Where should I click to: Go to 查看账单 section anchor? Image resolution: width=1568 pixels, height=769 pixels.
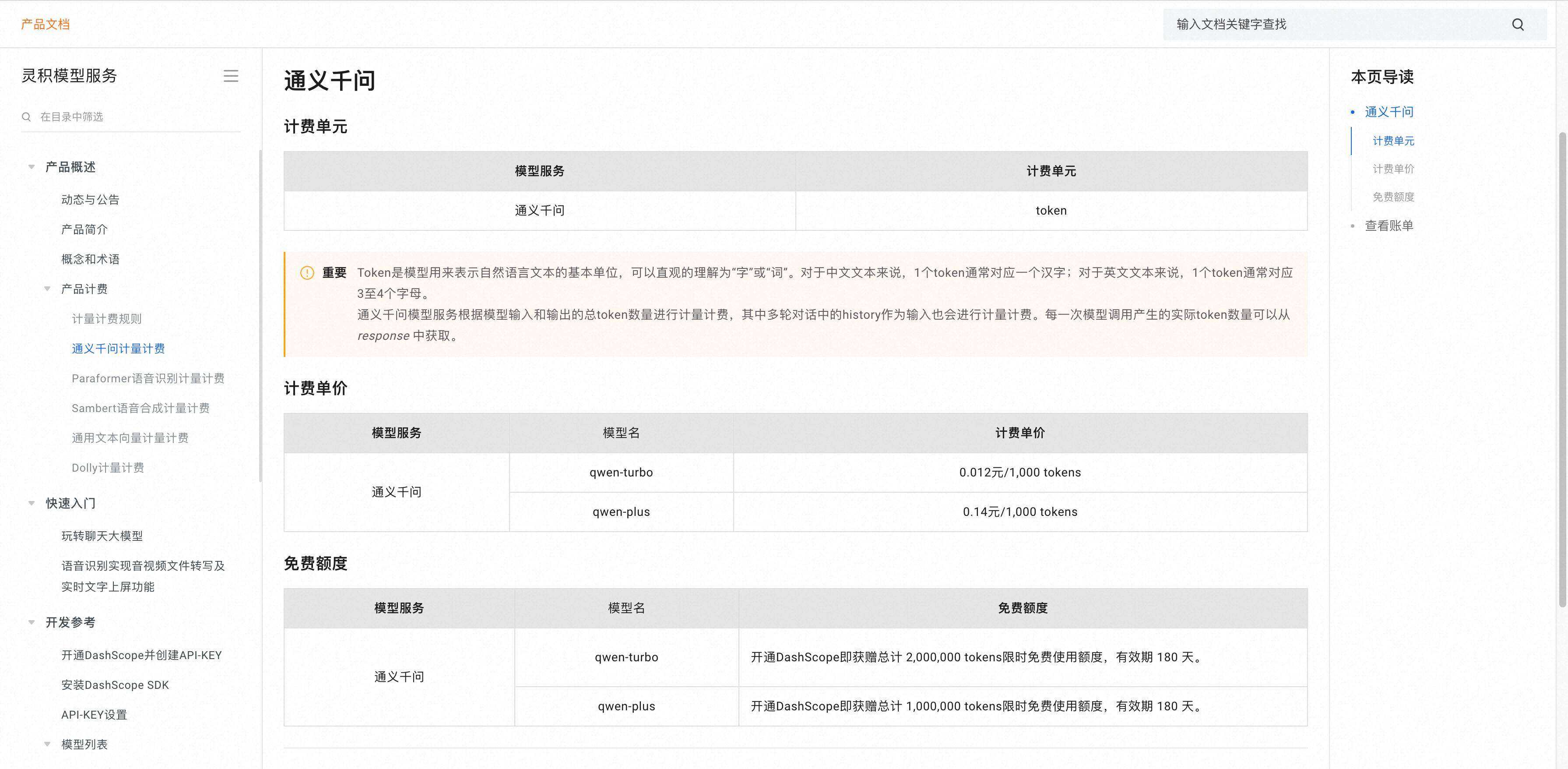1389,226
